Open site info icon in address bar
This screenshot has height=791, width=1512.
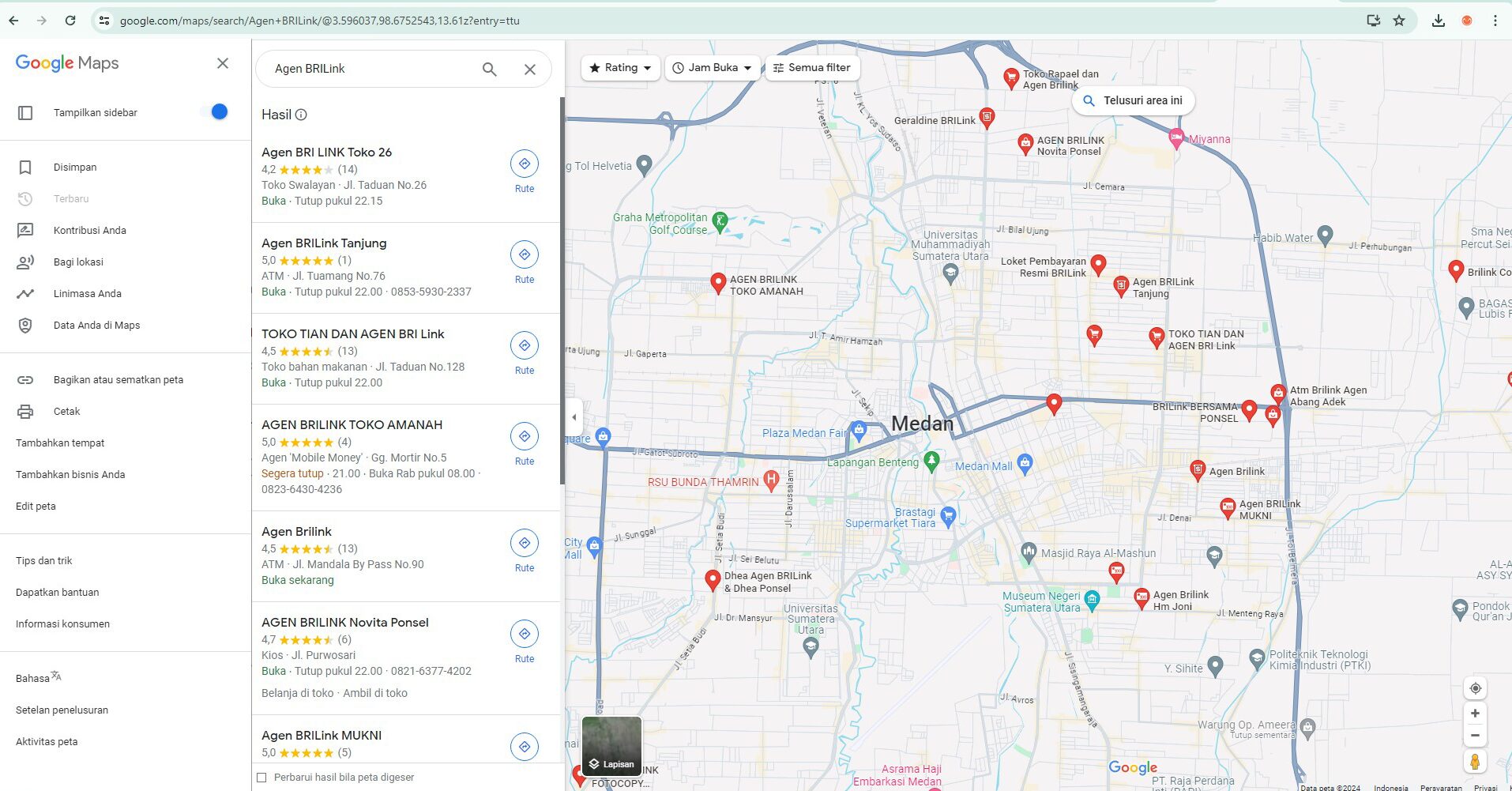(104, 21)
